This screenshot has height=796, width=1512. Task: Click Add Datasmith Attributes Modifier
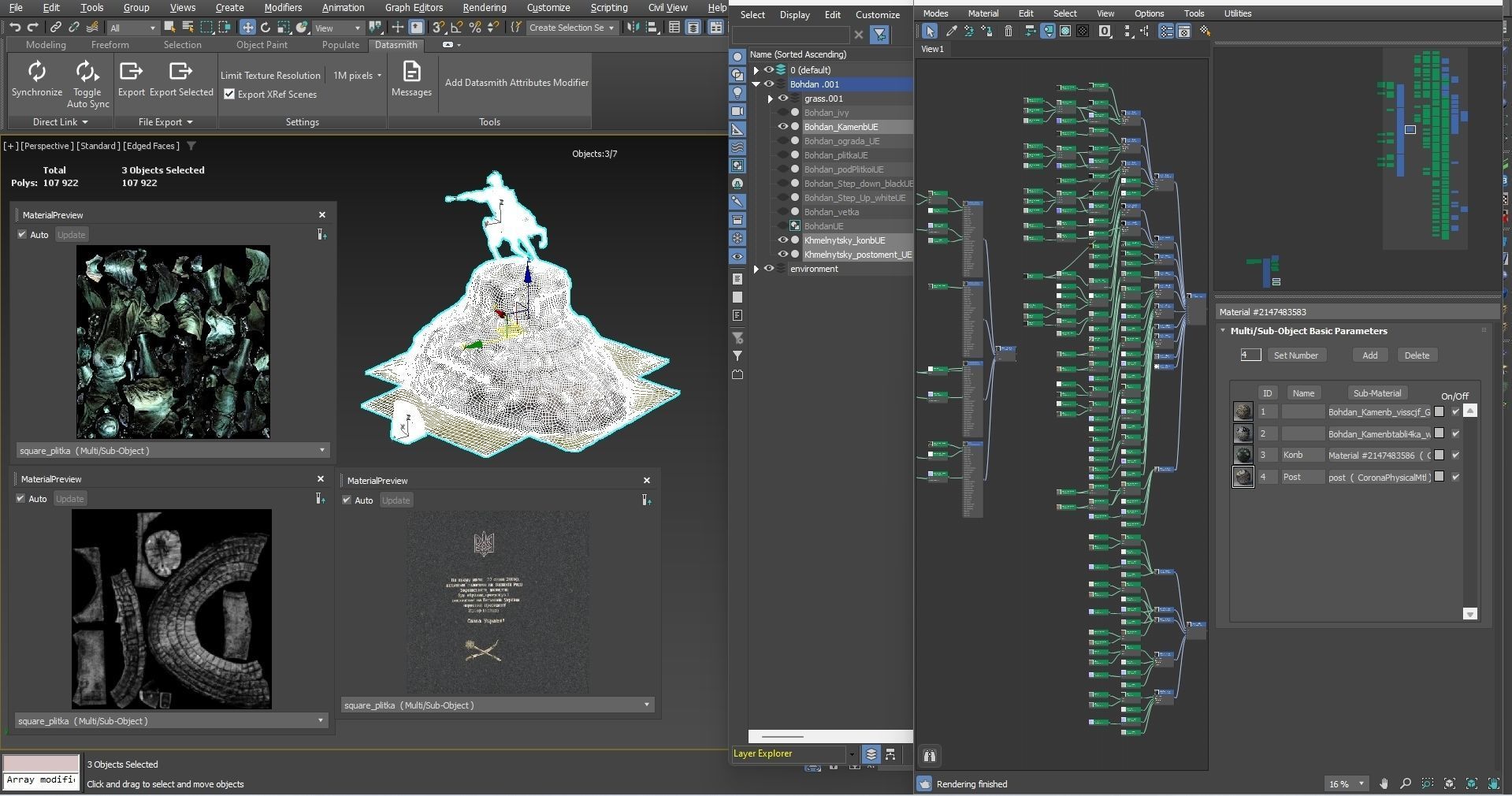tap(517, 83)
